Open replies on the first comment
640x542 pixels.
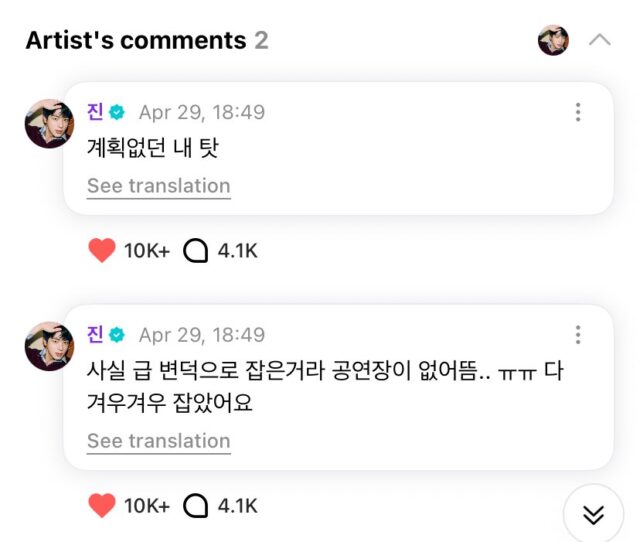click(x=196, y=251)
